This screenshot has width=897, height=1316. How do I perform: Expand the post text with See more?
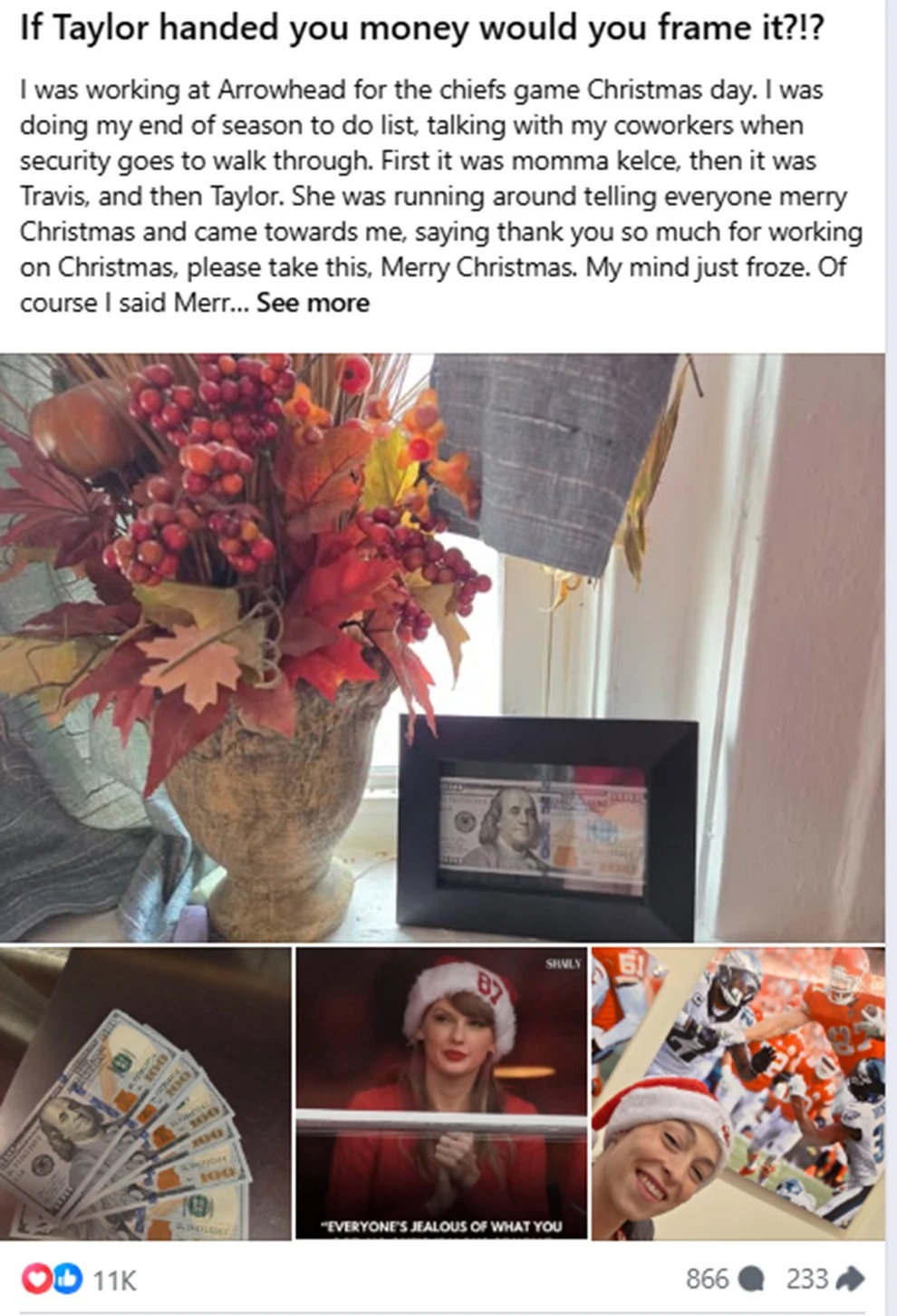(x=313, y=303)
